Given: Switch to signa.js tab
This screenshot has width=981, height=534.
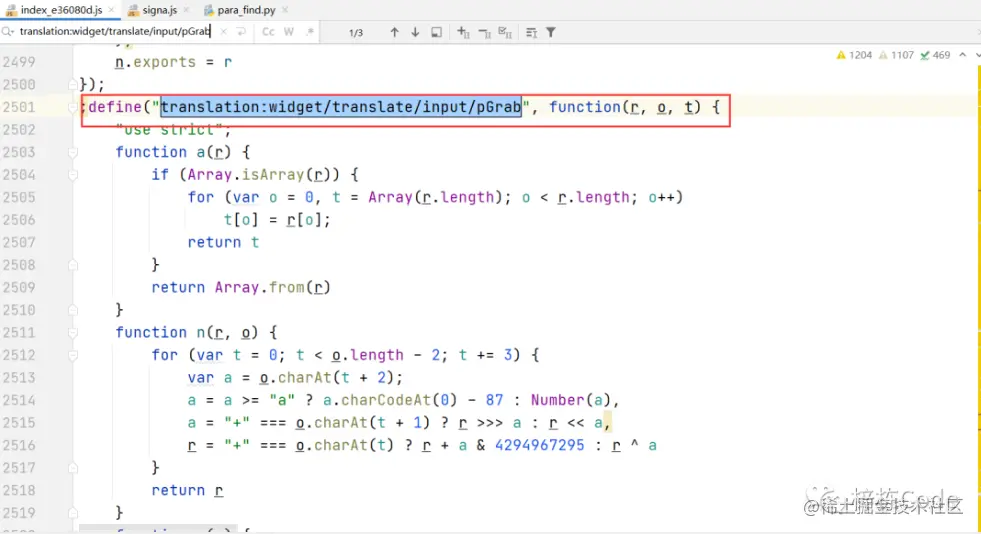Looking at the screenshot, I should coord(160,10).
